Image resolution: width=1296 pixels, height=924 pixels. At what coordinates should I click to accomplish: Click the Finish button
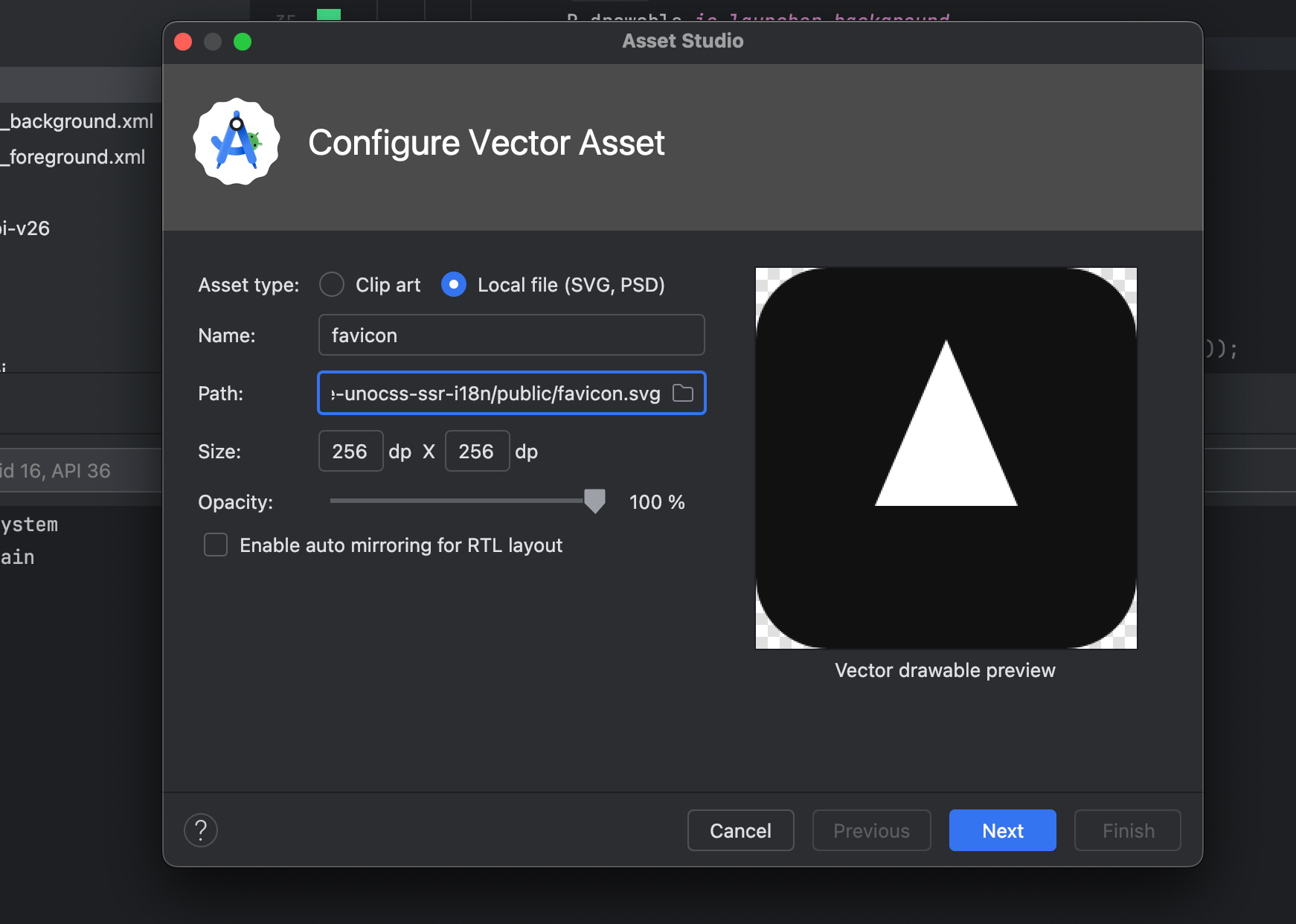pos(1127,830)
